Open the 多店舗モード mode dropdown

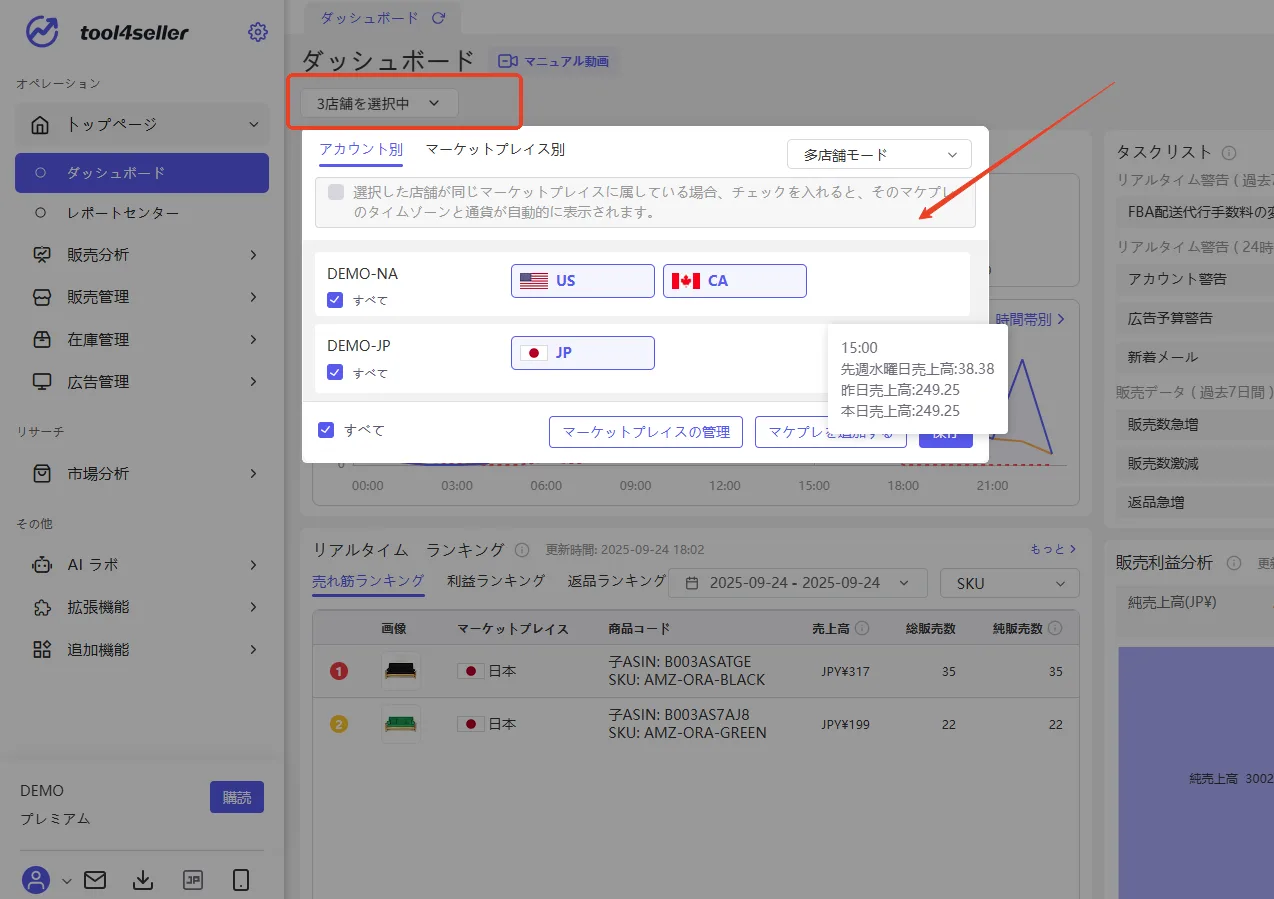pos(880,155)
